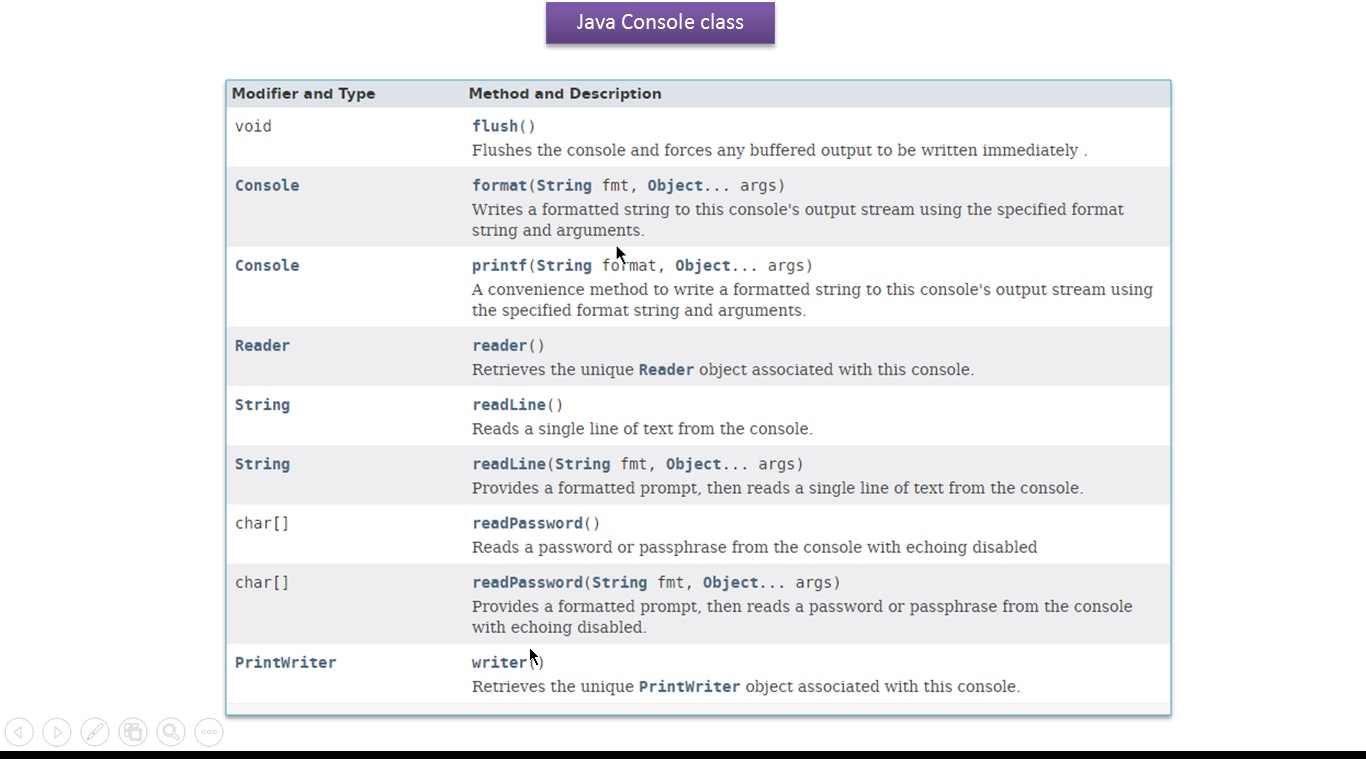
Task: Activate the zoom magnifier icon
Action: pos(171,732)
